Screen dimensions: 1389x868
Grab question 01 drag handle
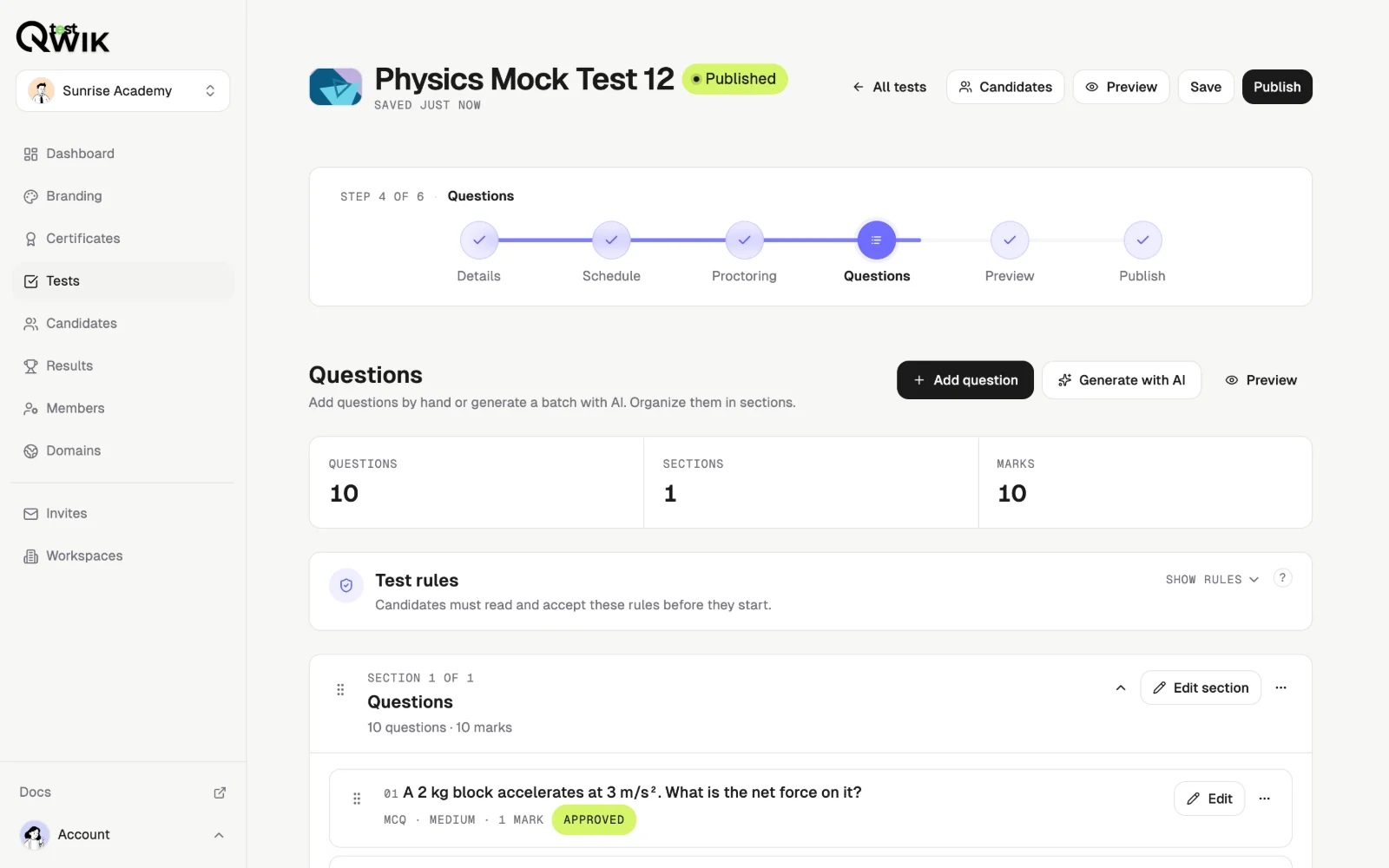(357, 799)
